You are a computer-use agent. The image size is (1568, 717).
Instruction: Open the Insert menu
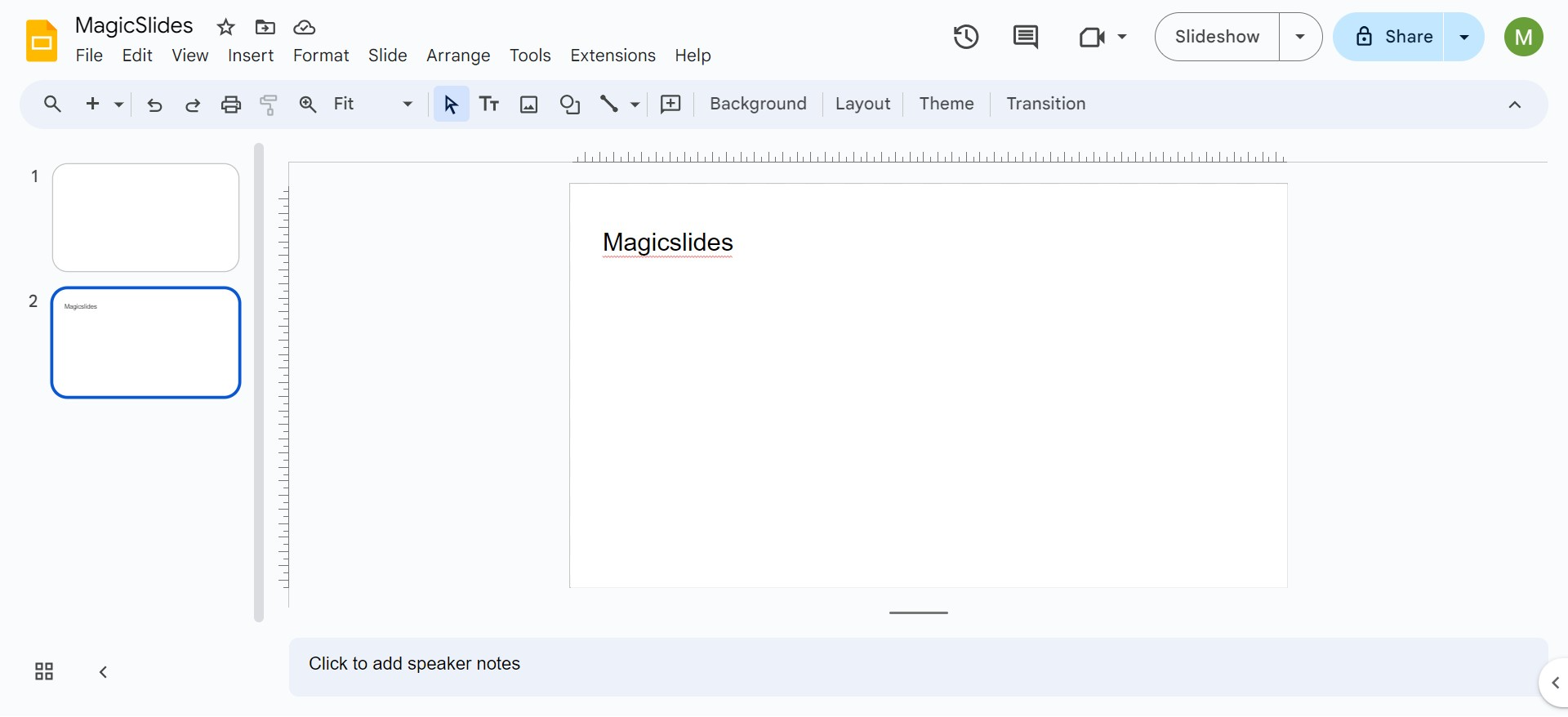pos(250,56)
